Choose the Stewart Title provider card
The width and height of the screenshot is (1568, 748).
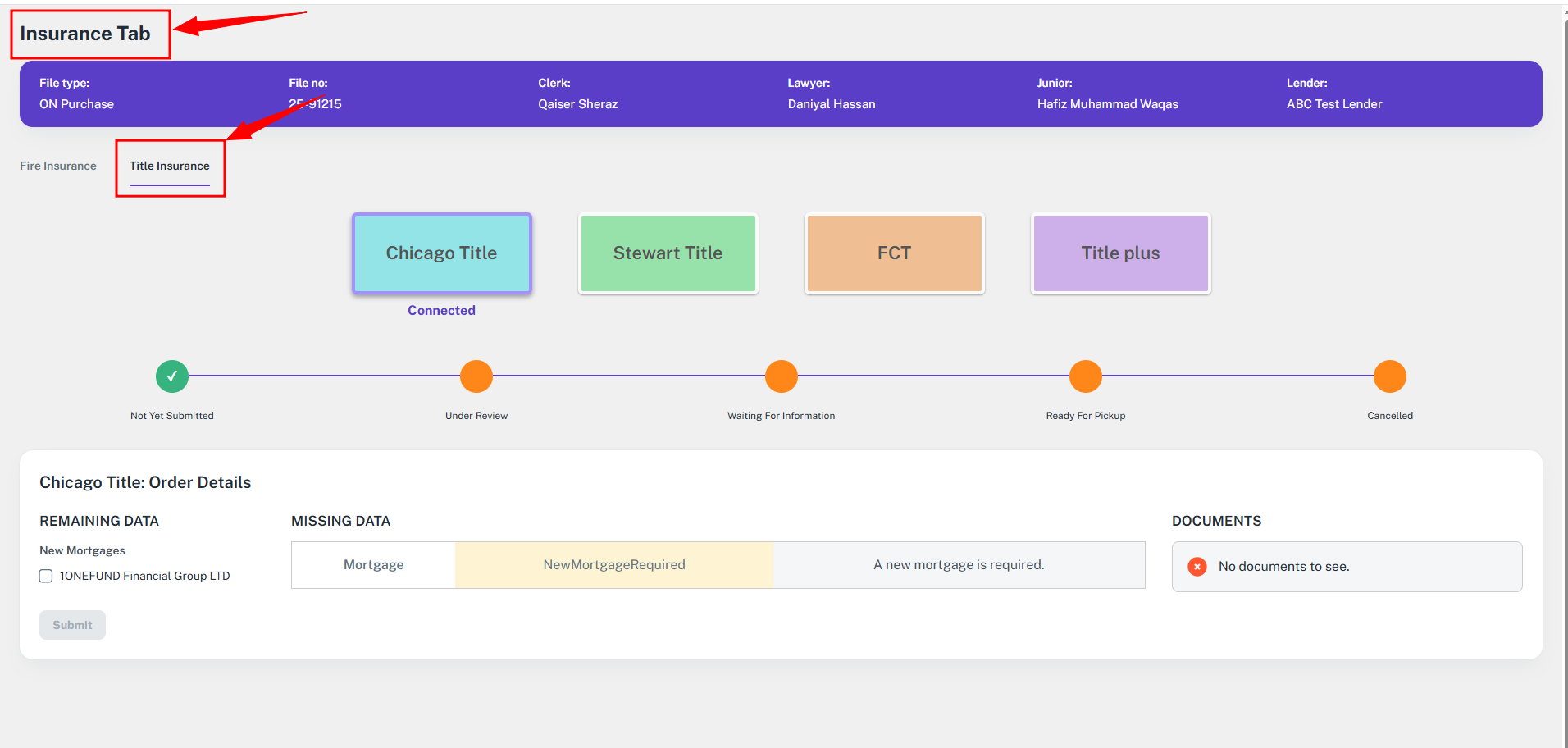tap(668, 253)
